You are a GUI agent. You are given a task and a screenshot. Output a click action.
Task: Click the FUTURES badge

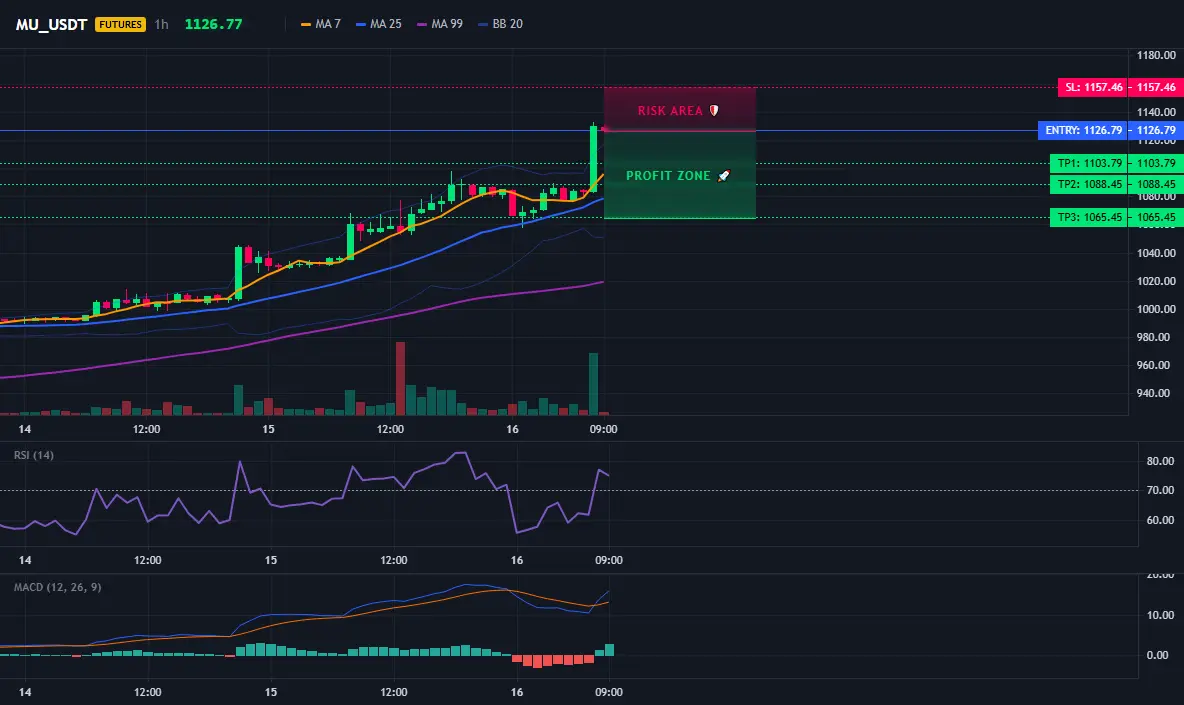pyautogui.click(x=120, y=24)
